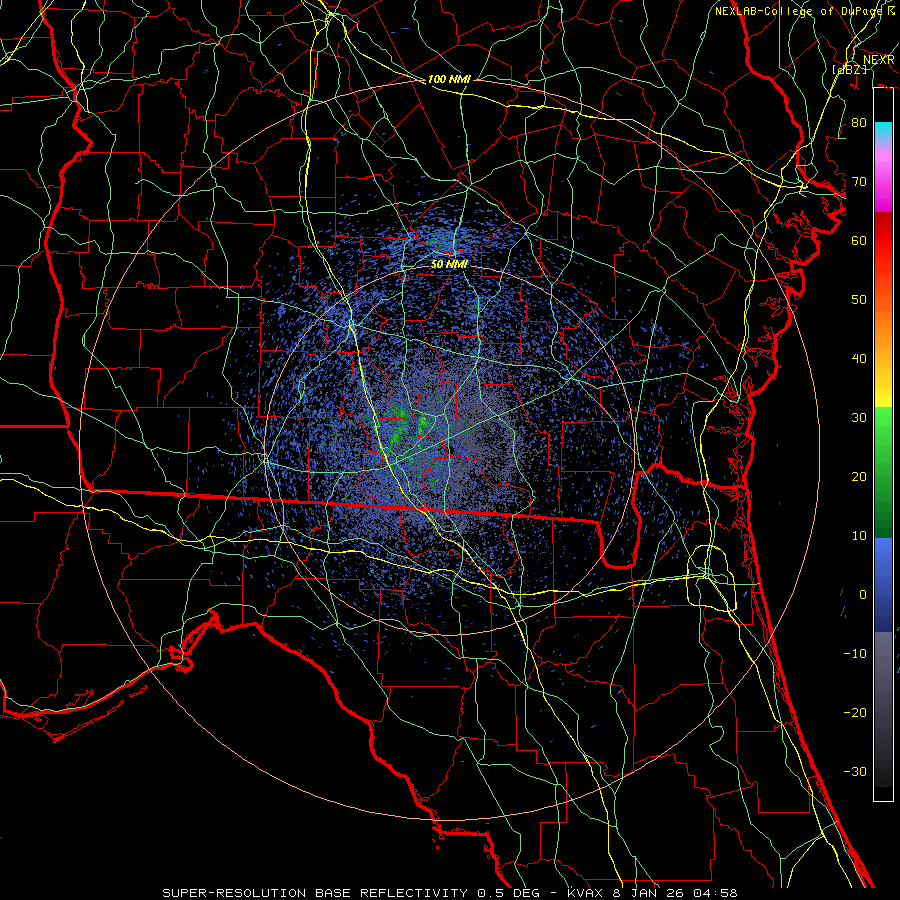Click the 70 value on dBZ scale
This screenshot has height=900, width=900.
click(x=859, y=182)
